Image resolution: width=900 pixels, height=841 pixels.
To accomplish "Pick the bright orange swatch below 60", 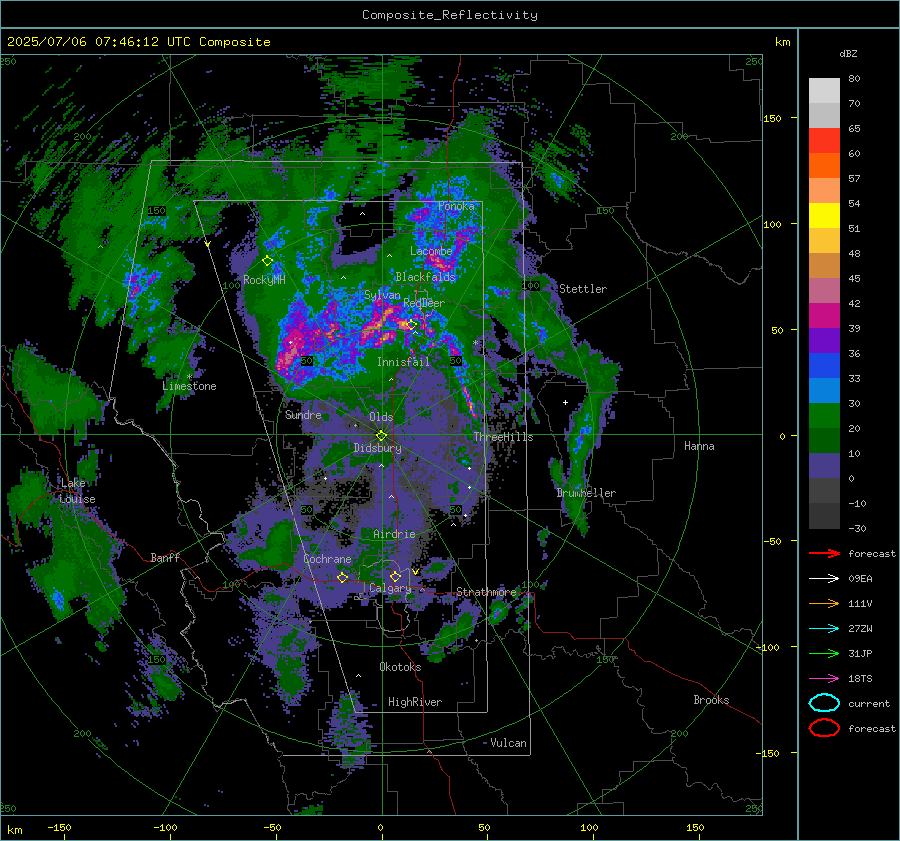I will coord(824,166).
